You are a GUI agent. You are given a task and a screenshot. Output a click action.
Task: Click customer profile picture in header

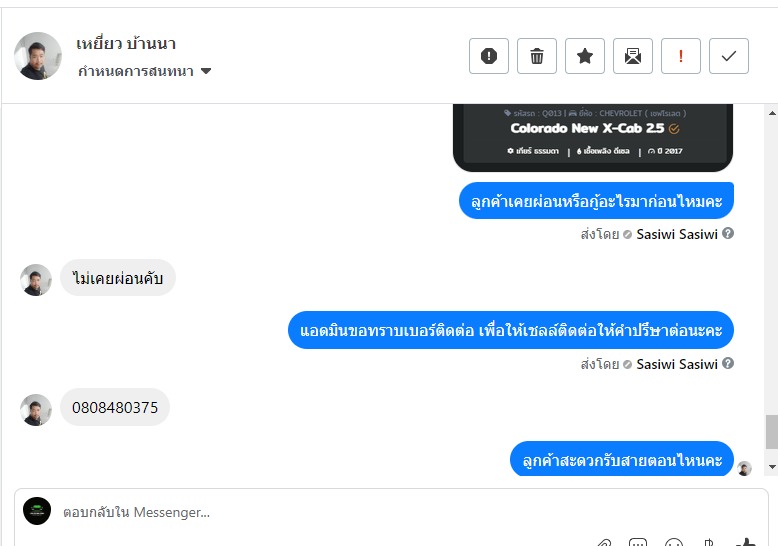tap(38, 56)
